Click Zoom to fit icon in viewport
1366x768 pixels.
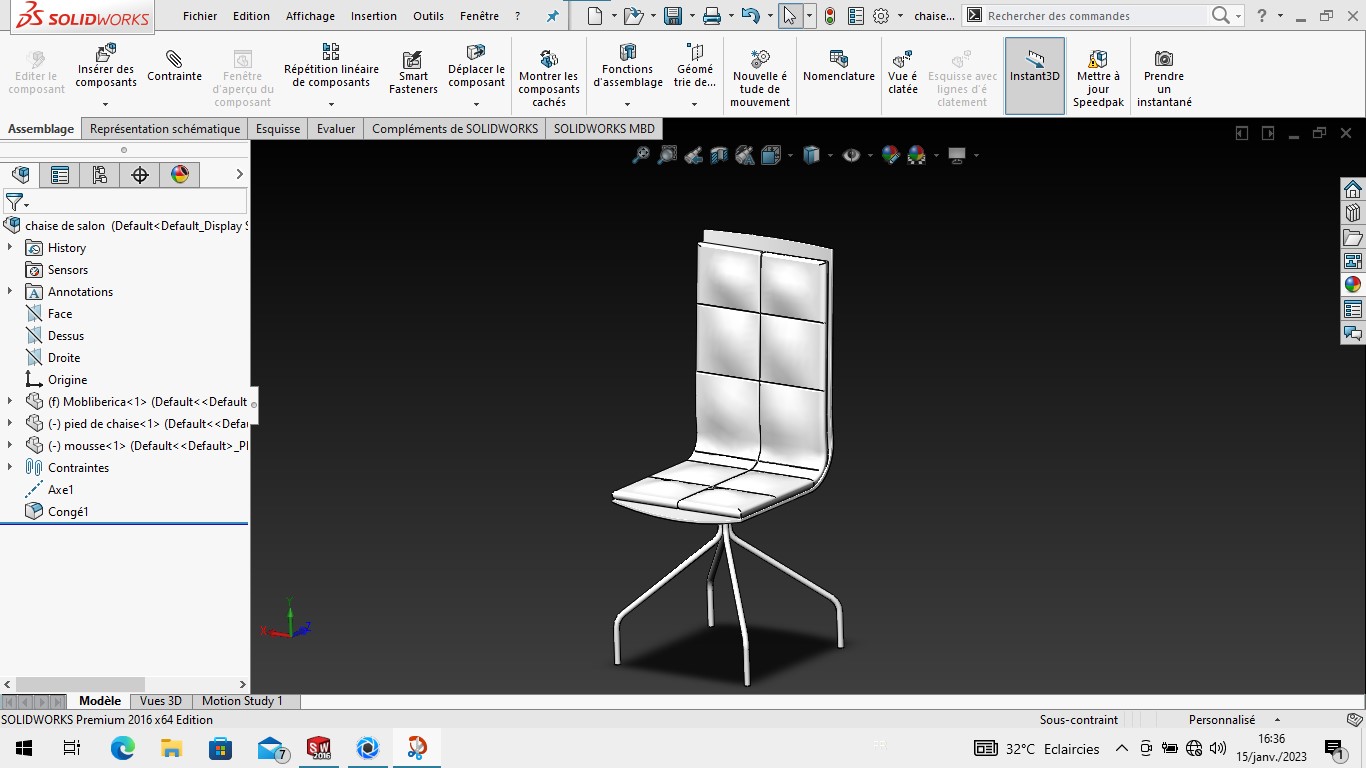point(641,155)
